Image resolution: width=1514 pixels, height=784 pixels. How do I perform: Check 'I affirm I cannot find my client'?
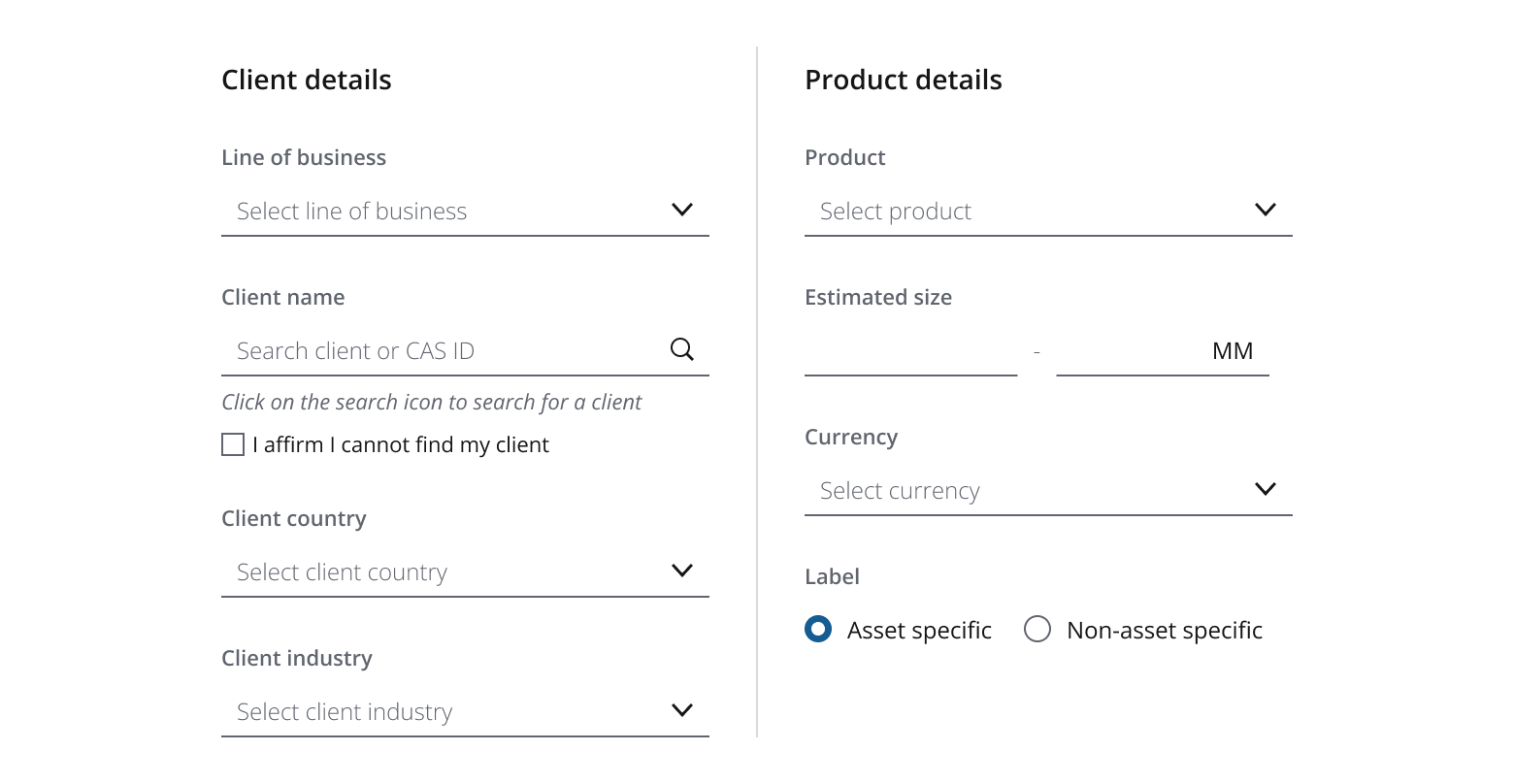[232, 443]
